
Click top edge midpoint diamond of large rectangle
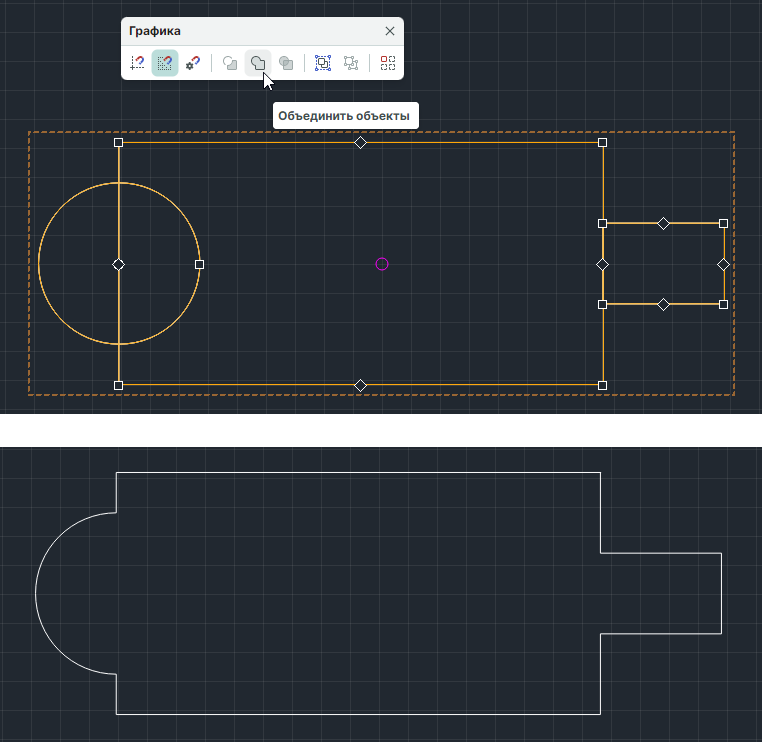(x=361, y=143)
